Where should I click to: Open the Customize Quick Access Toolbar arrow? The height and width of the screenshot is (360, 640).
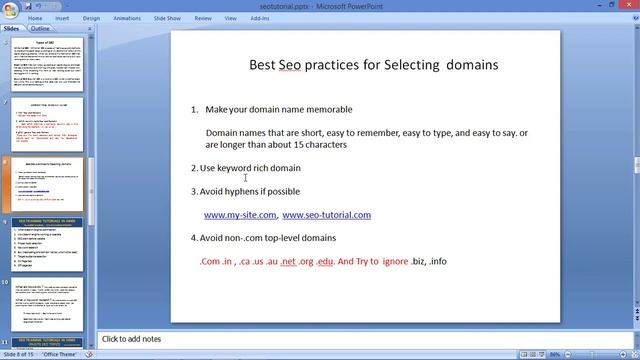pyautogui.click(x=67, y=6)
